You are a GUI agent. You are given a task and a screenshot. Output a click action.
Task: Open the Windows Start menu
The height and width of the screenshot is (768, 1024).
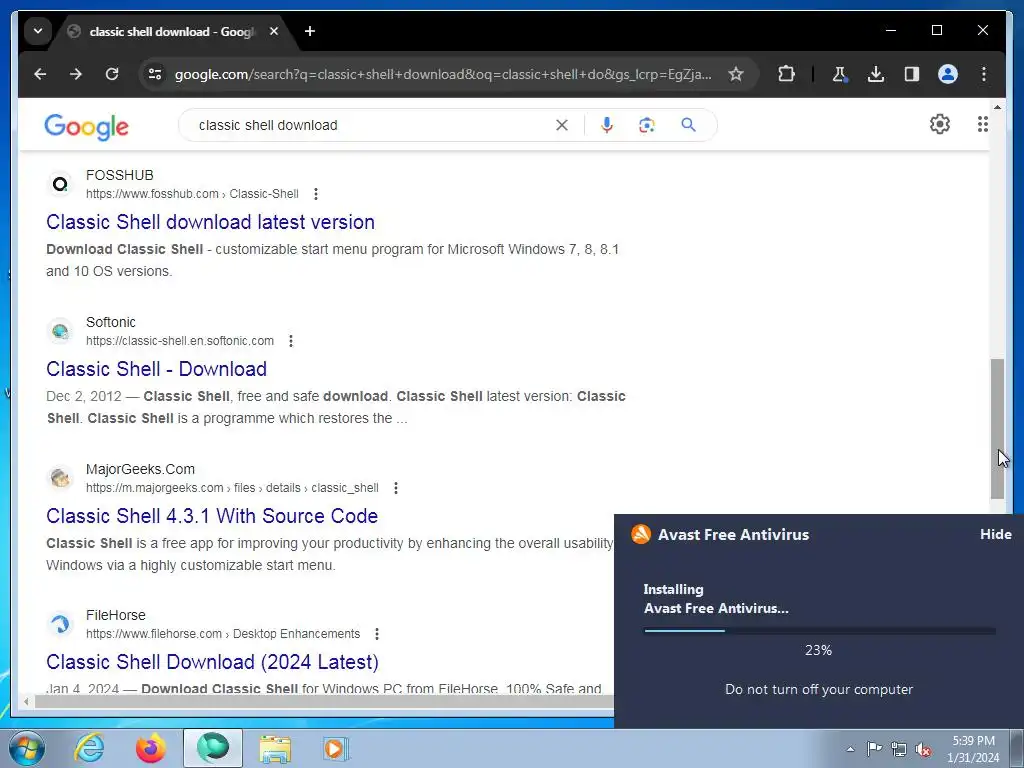pyautogui.click(x=27, y=748)
